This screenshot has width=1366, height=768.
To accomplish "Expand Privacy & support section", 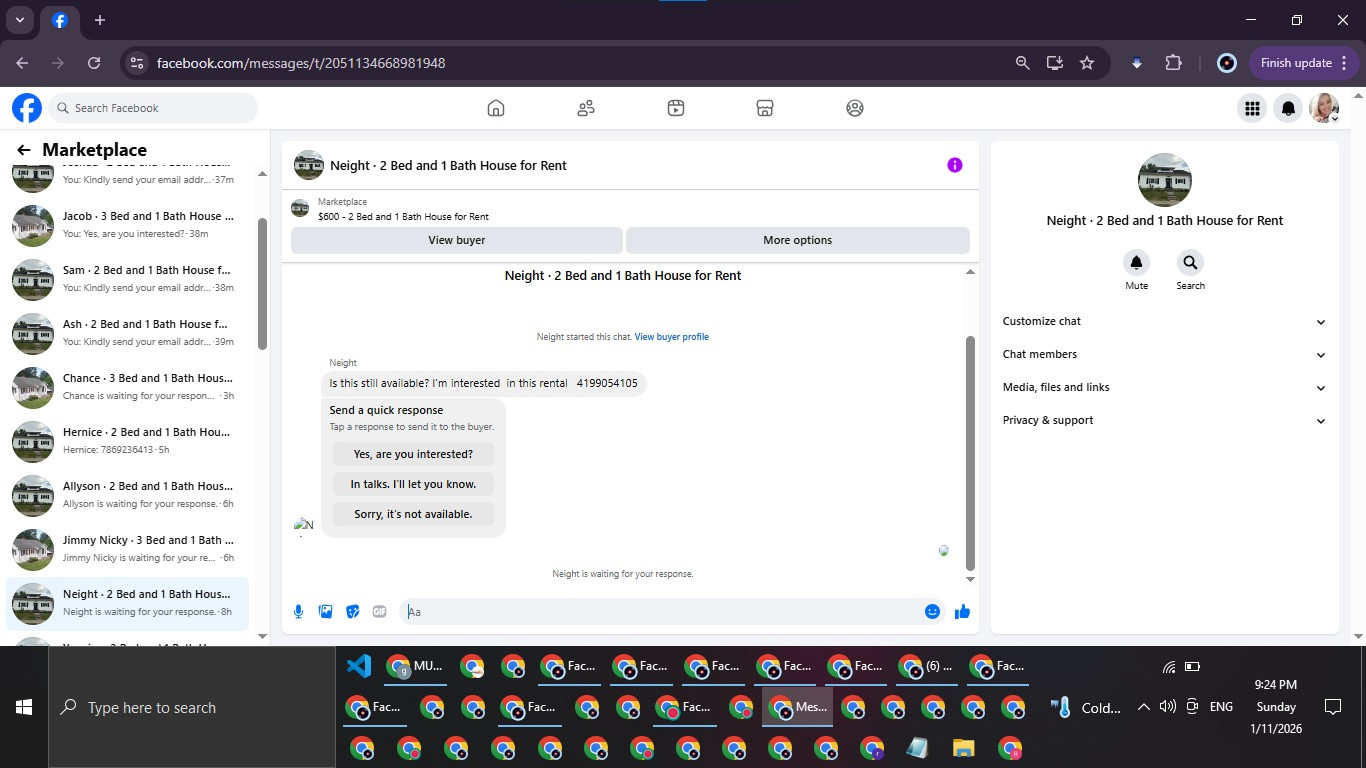I will (x=1164, y=420).
